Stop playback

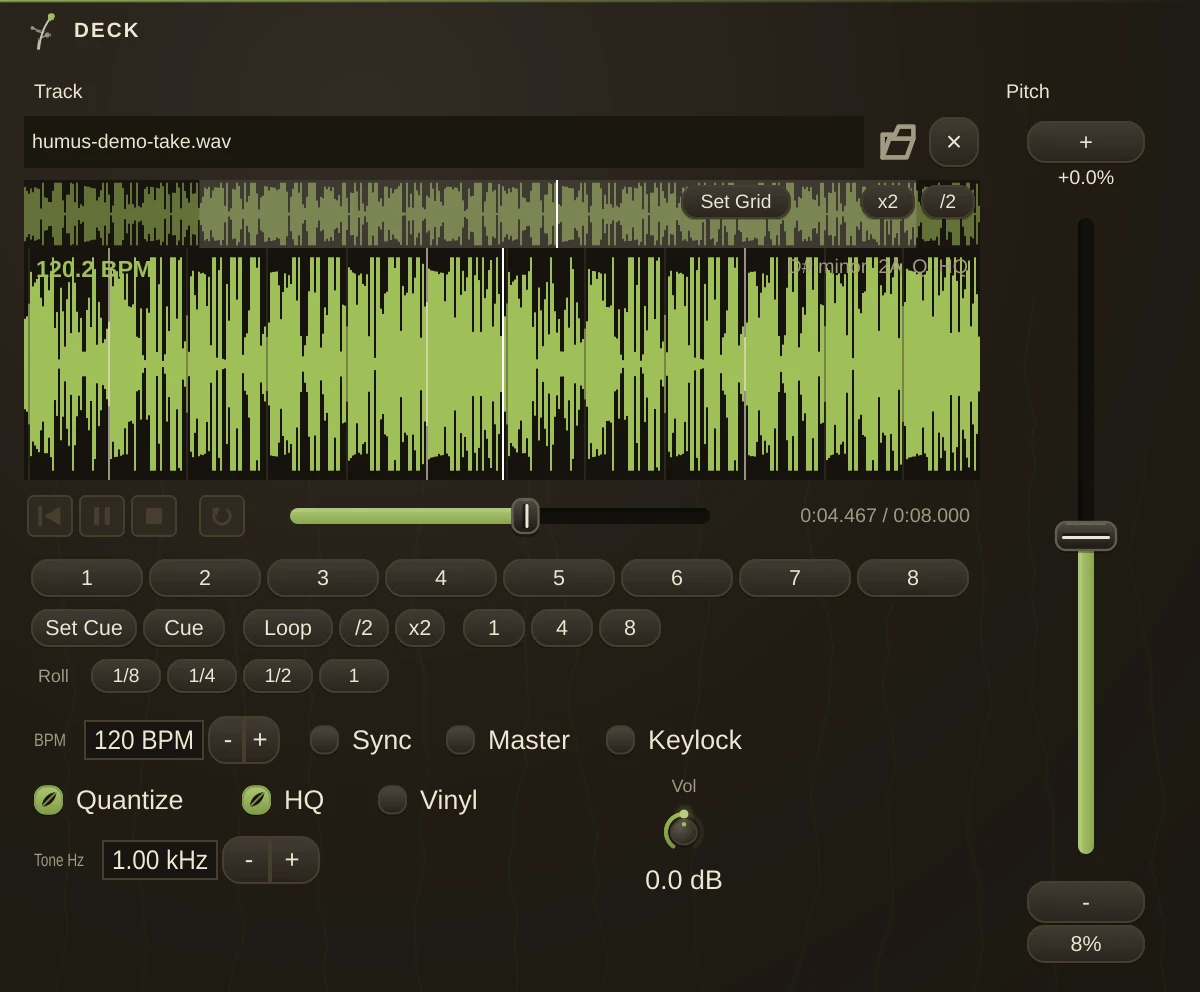154,516
